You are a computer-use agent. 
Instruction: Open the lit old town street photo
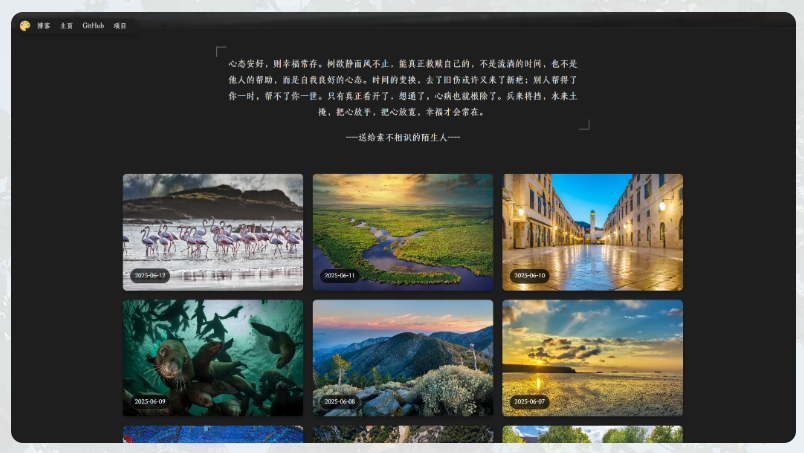593,232
